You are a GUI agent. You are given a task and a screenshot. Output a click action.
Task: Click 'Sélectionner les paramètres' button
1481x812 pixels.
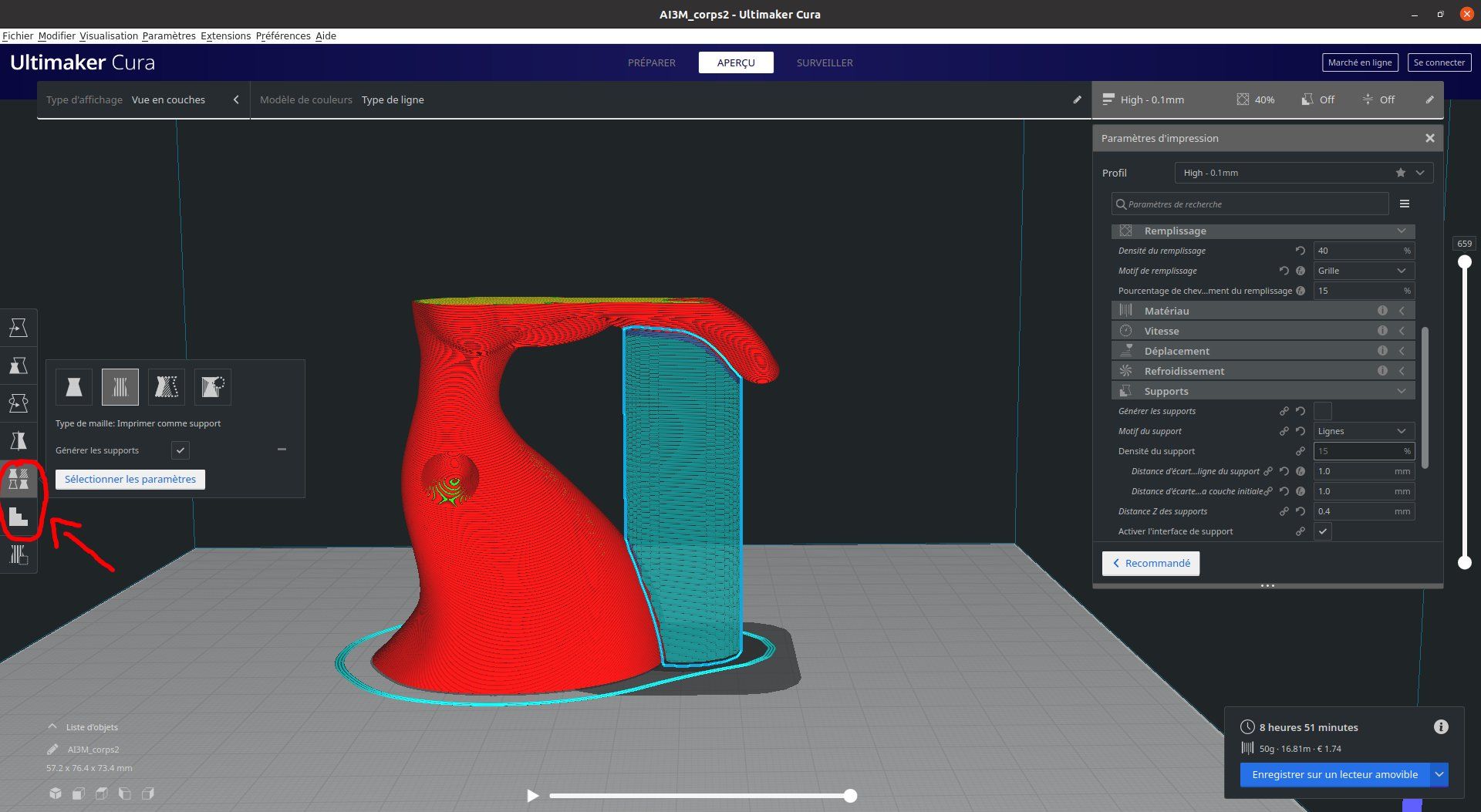[130, 479]
